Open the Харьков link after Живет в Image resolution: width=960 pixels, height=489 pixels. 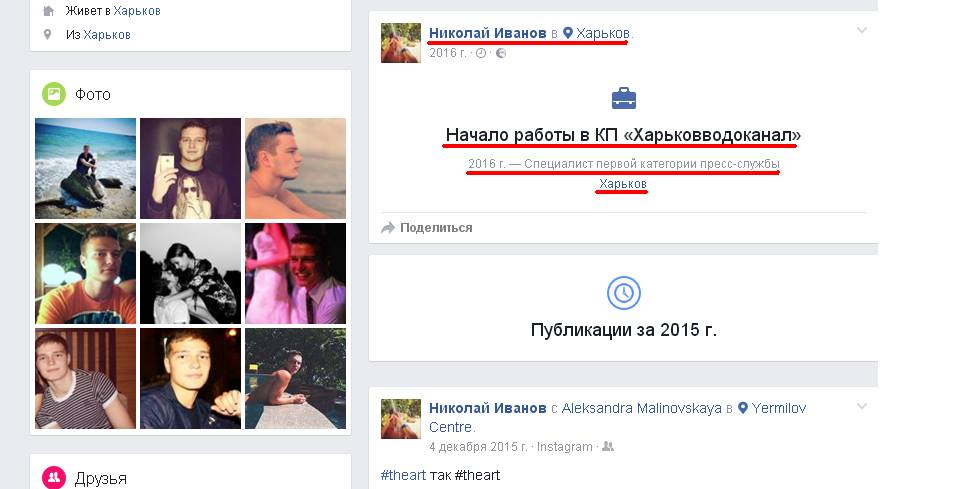click(137, 11)
